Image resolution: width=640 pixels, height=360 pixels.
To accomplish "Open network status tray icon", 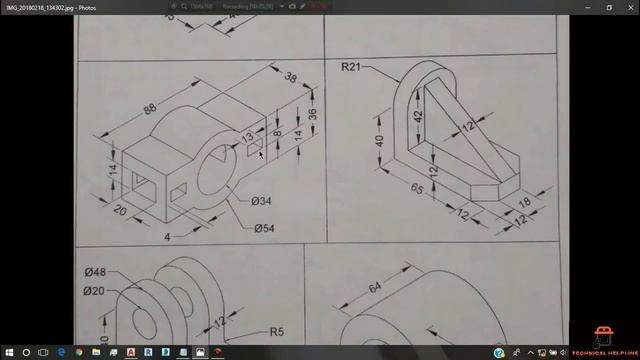I will coord(542,352).
